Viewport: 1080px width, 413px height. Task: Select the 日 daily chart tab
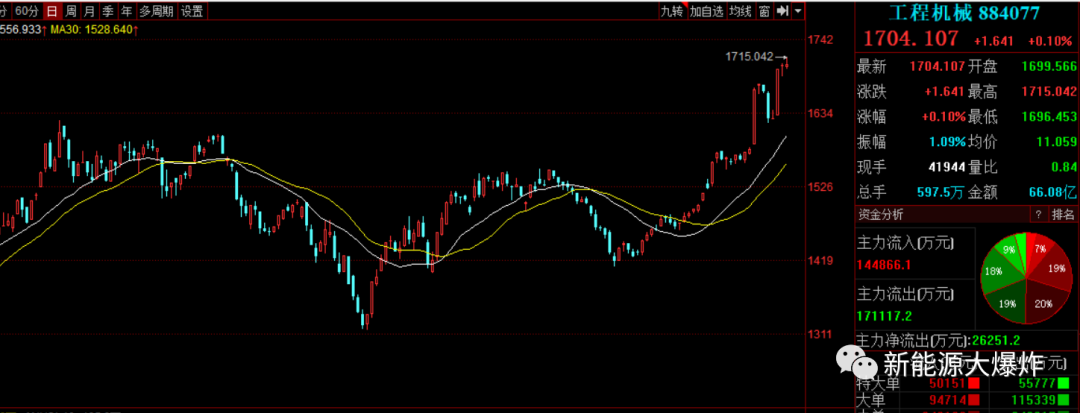click(50, 11)
